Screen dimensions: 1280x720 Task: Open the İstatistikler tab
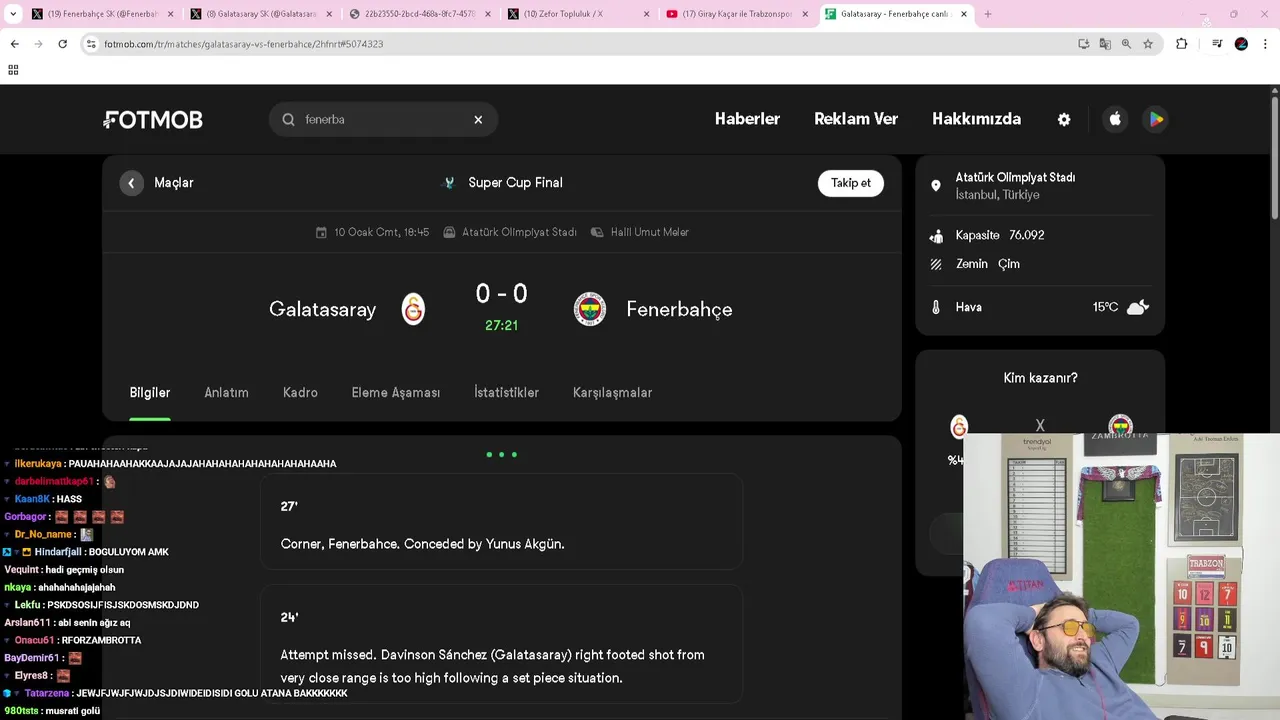(506, 393)
